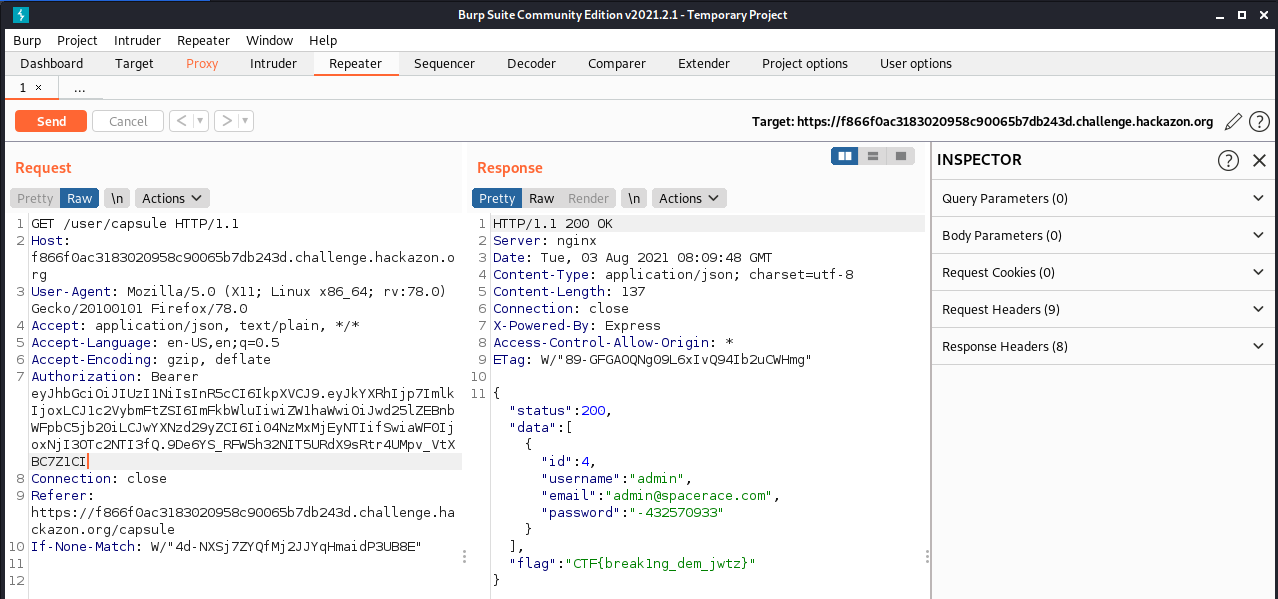
Task: Toggle Request newline \n display button
Action: (117, 198)
